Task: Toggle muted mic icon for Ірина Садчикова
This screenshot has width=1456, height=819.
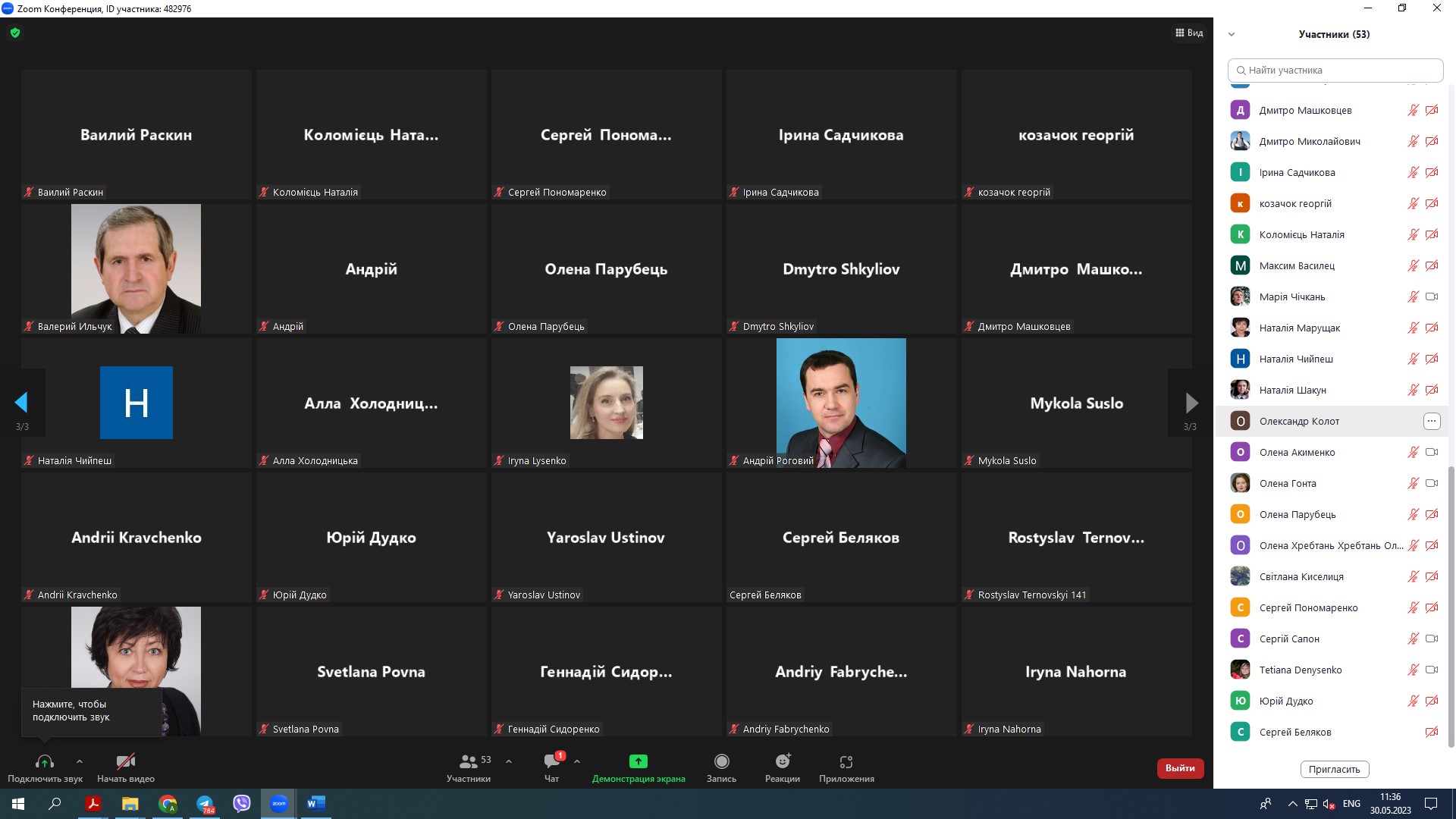Action: [x=1413, y=172]
